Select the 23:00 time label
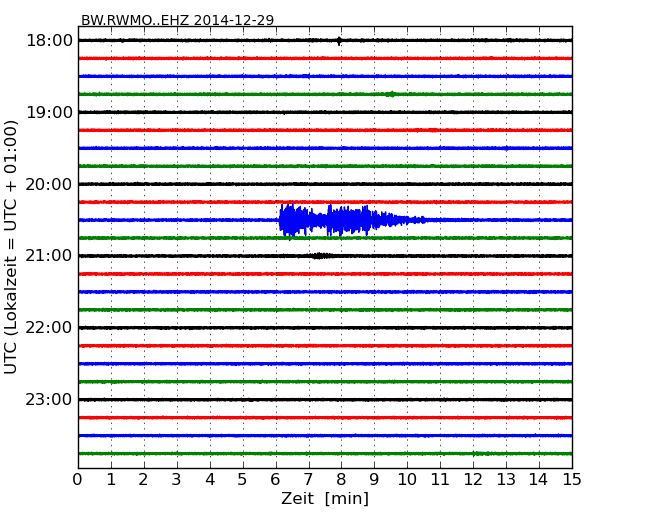Viewport: 650px width, 520px height. point(49,399)
